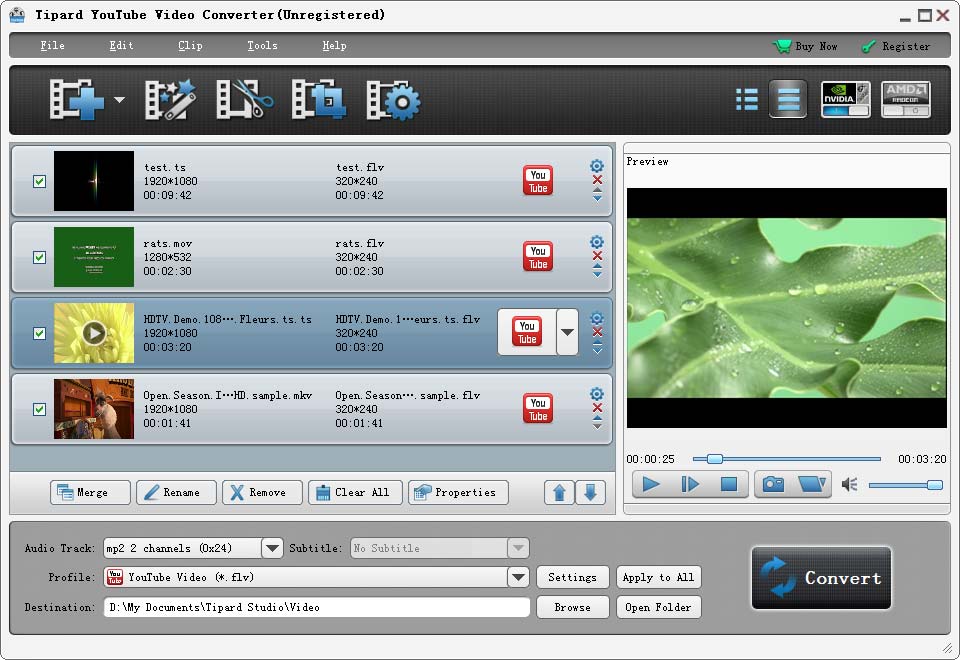The height and width of the screenshot is (660, 960).
Task: Click YouTube profile icon for Open Season row
Action: pyautogui.click(x=538, y=408)
